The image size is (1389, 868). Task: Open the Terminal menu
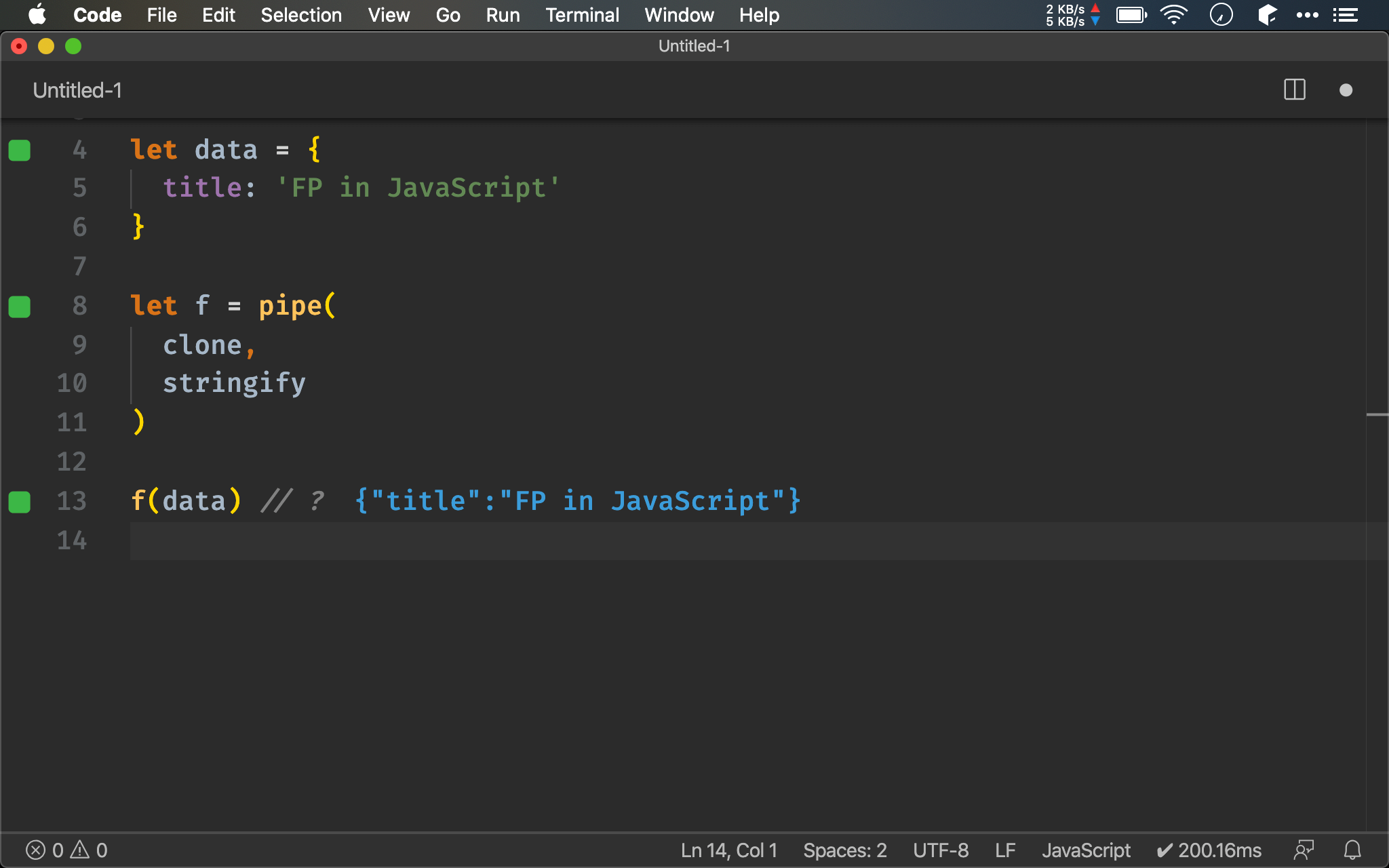point(582,14)
